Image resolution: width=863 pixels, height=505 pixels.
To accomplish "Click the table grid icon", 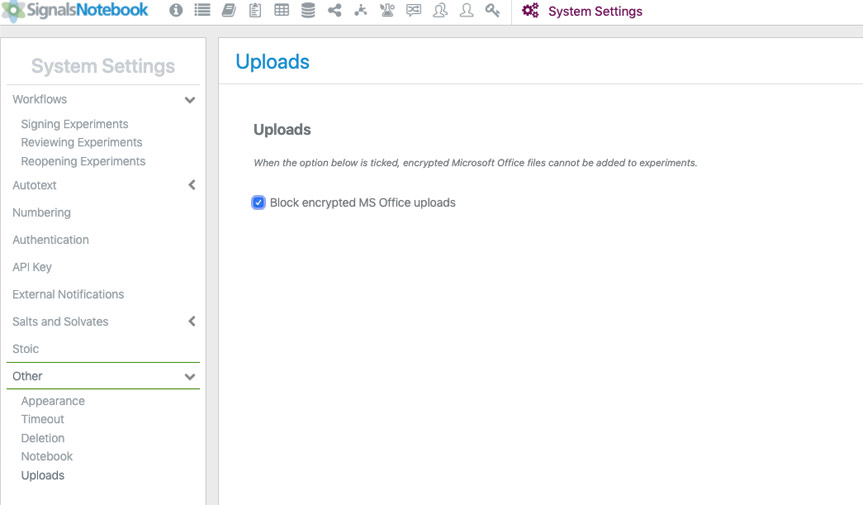I will 282,11.
